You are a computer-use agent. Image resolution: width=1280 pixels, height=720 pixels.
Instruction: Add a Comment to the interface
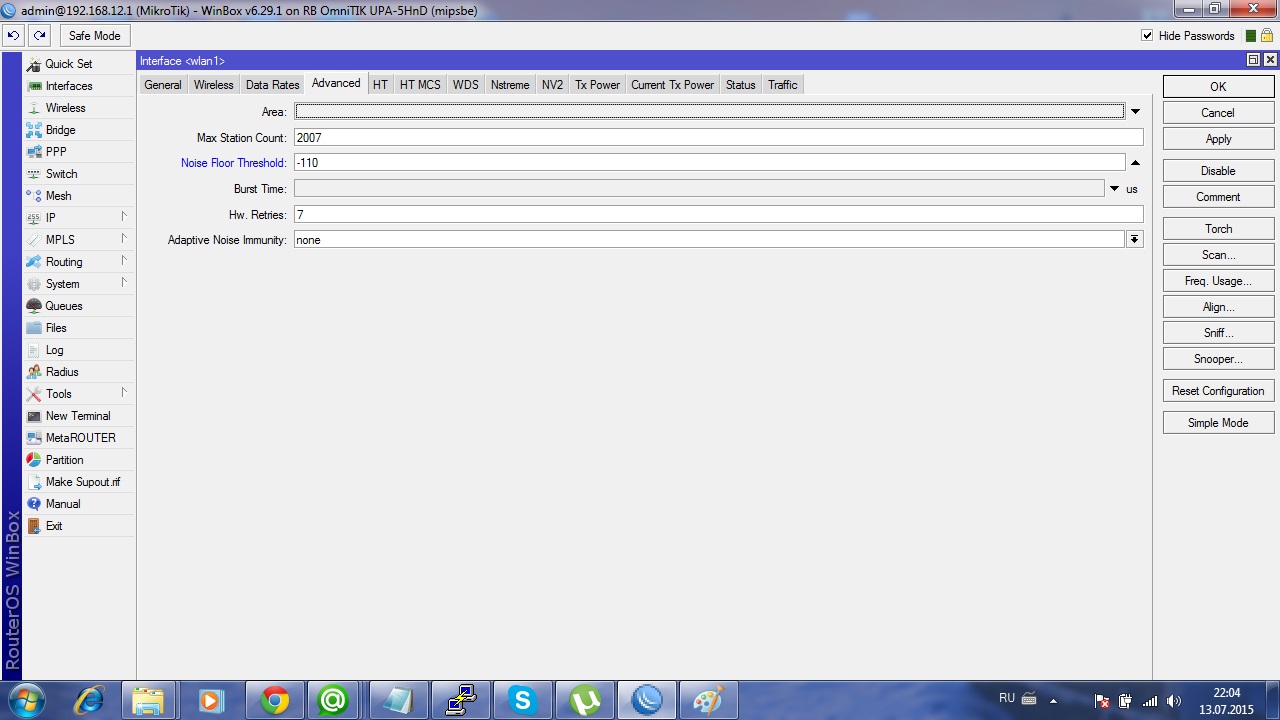[1218, 197]
